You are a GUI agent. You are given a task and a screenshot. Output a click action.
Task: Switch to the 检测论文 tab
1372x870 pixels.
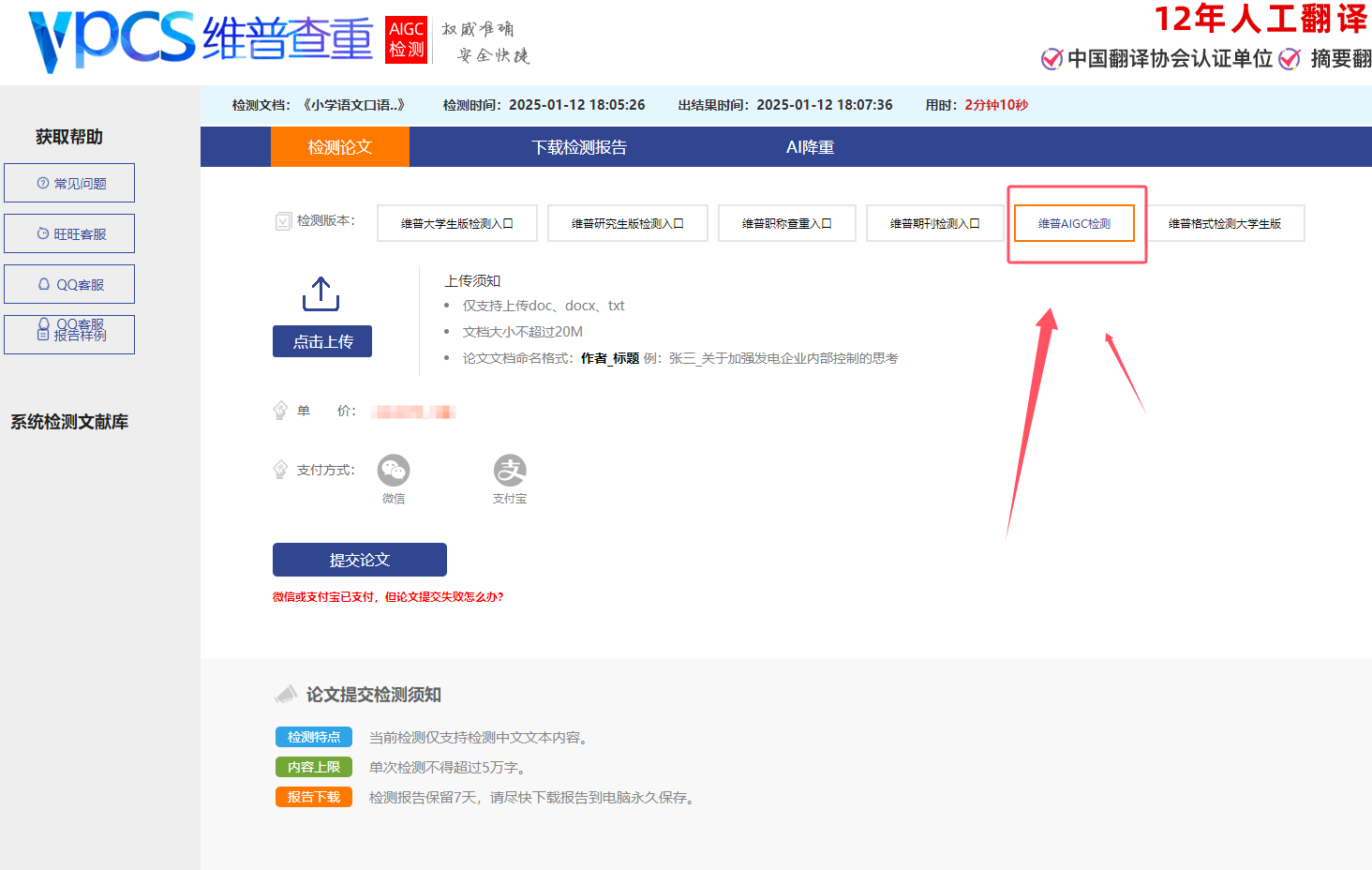click(340, 147)
